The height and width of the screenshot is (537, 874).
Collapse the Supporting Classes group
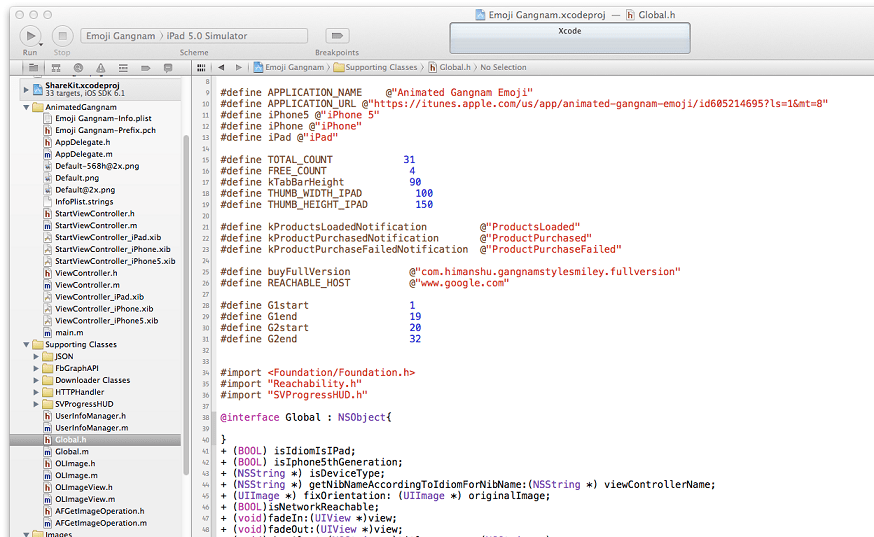[x=26, y=345]
